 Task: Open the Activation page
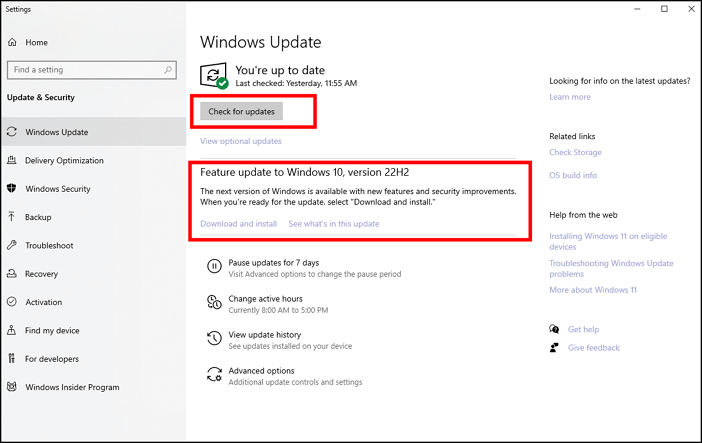point(93,302)
